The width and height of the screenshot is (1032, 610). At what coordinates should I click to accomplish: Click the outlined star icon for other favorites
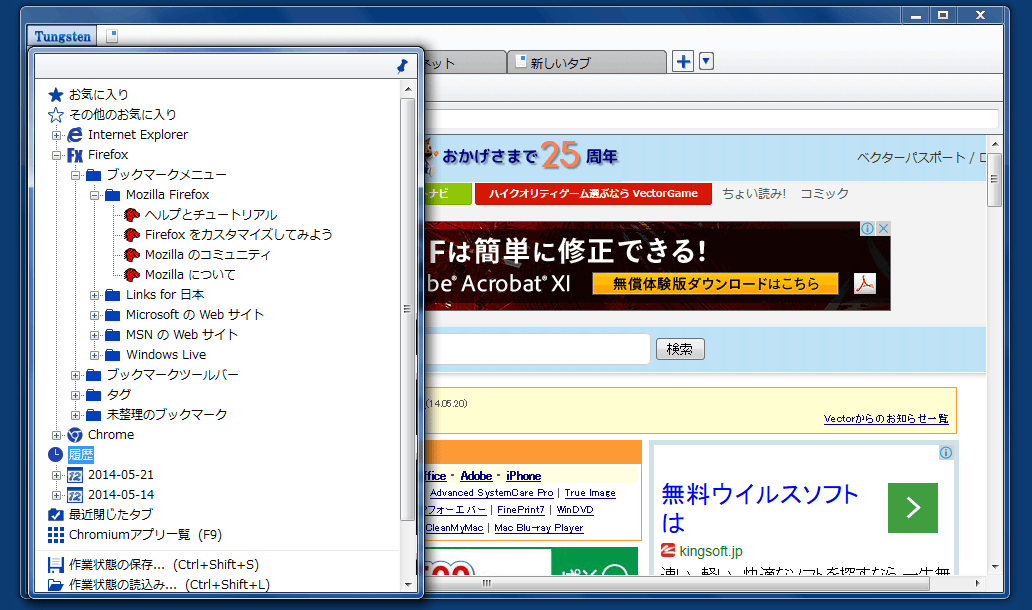click(56, 115)
